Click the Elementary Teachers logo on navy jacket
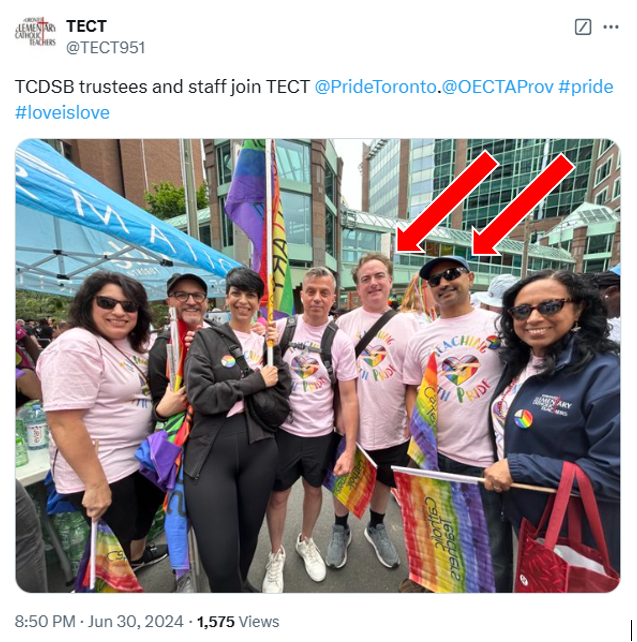This screenshot has width=637, height=642. (x=552, y=405)
